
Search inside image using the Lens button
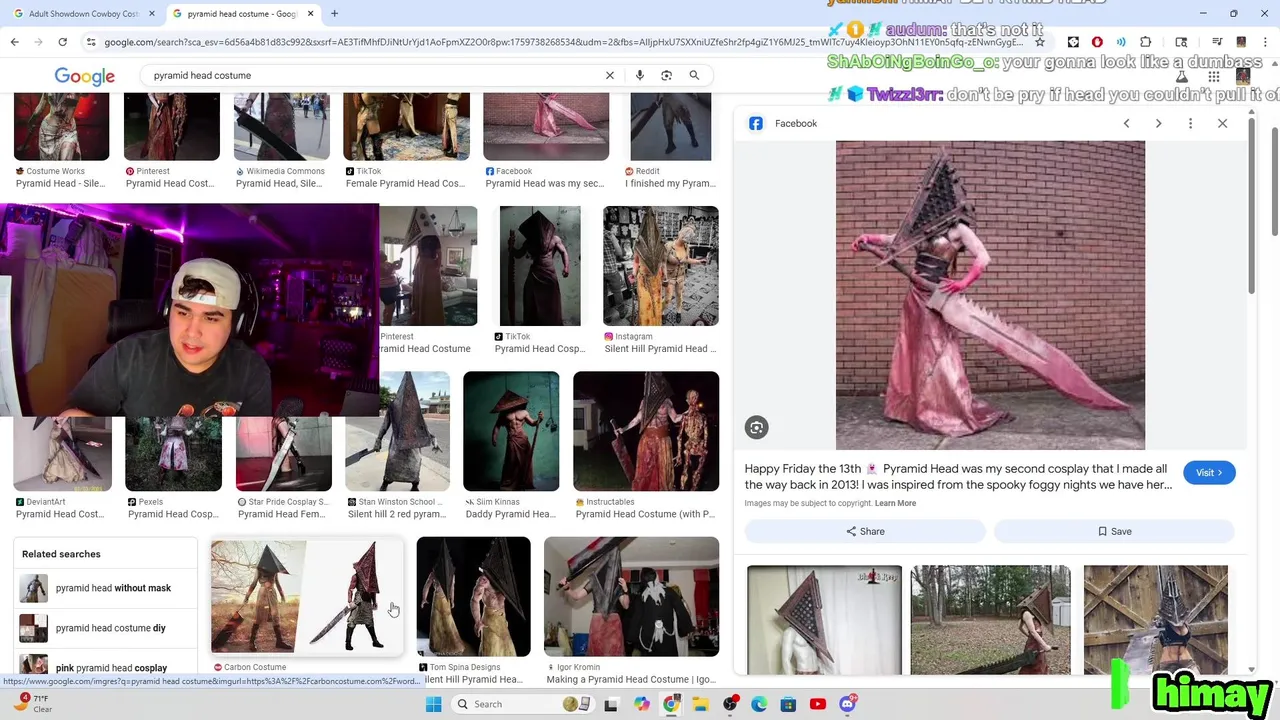click(756, 428)
